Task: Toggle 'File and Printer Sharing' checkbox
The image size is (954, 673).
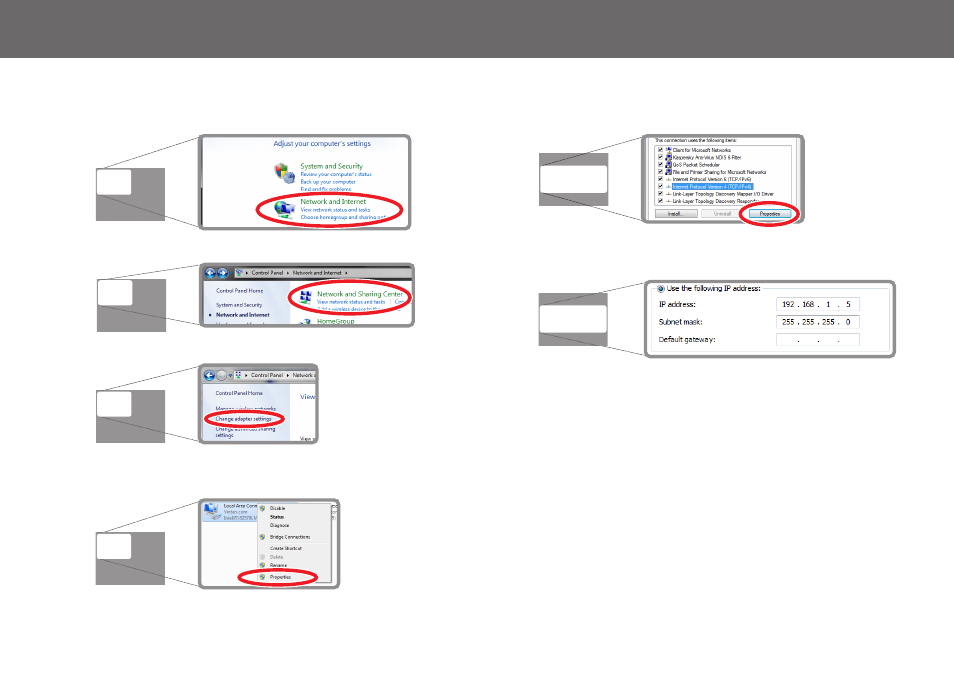Action: (x=661, y=172)
